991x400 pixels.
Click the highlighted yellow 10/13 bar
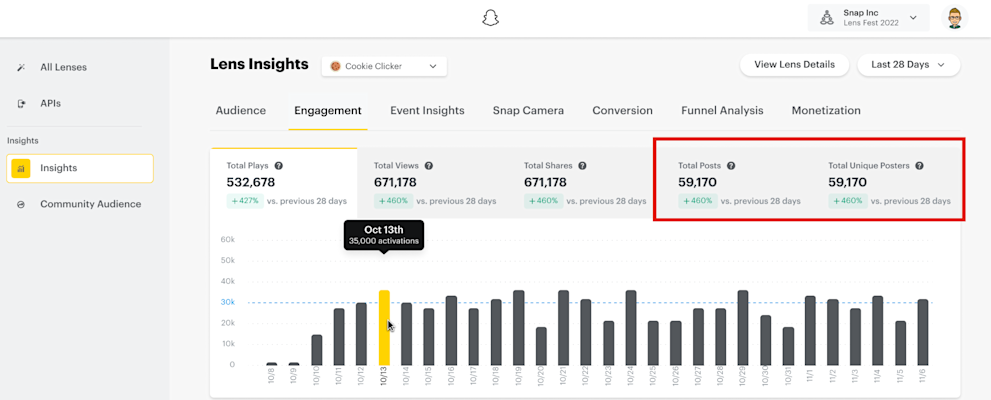(384, 328)
